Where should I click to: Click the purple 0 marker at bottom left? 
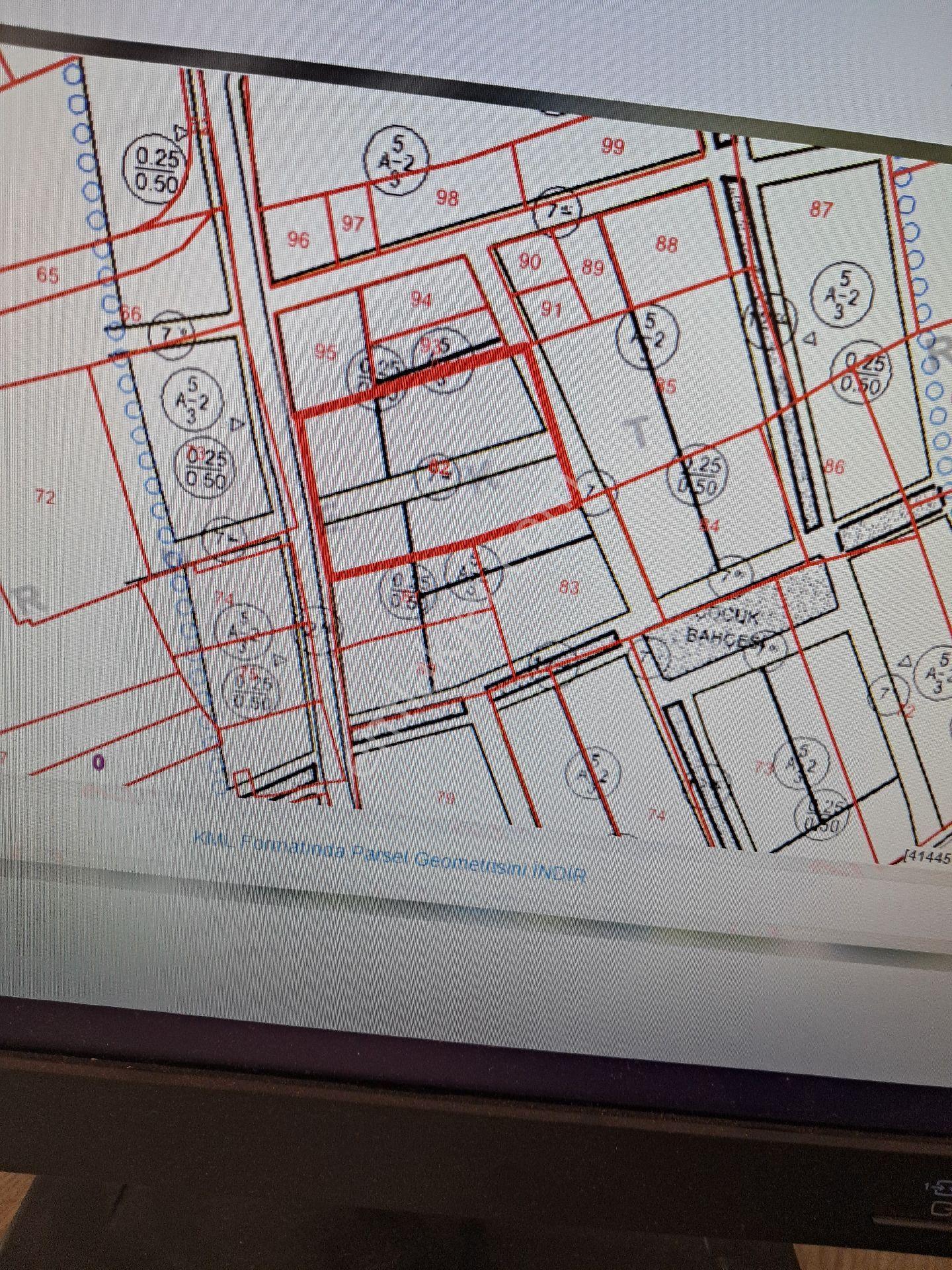click(99, 762)
